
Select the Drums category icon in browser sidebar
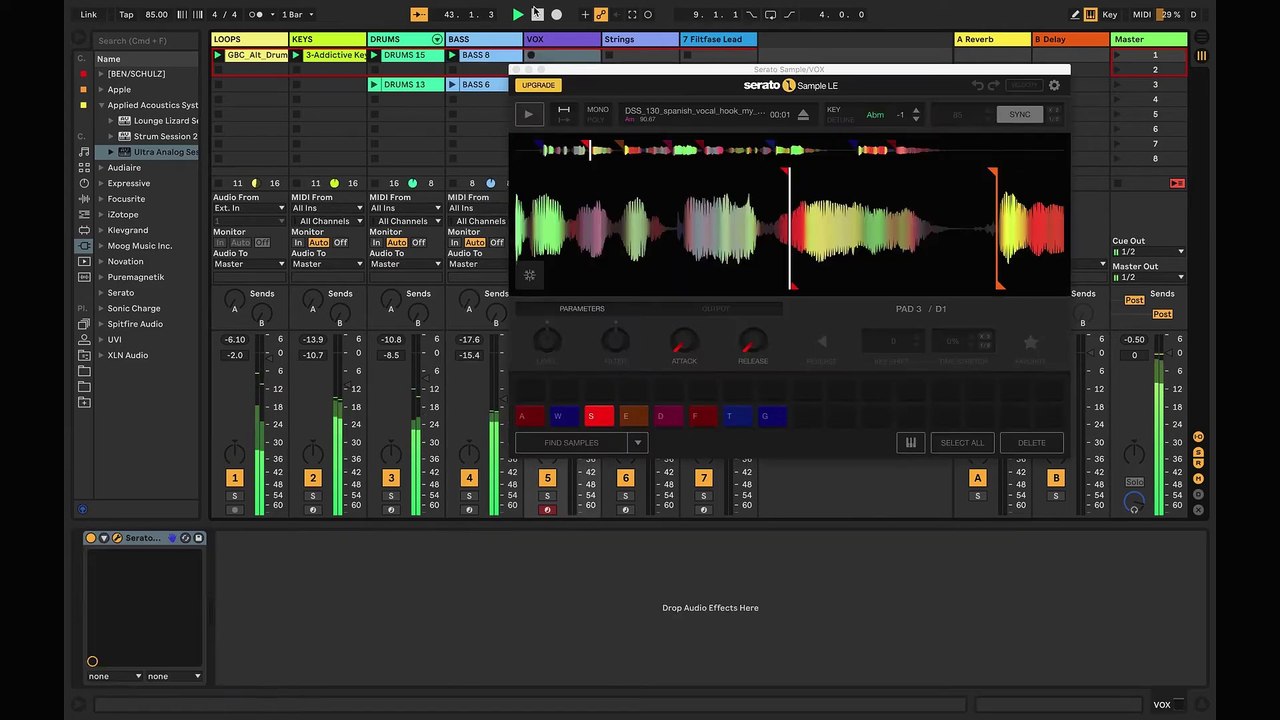(84, 168)
